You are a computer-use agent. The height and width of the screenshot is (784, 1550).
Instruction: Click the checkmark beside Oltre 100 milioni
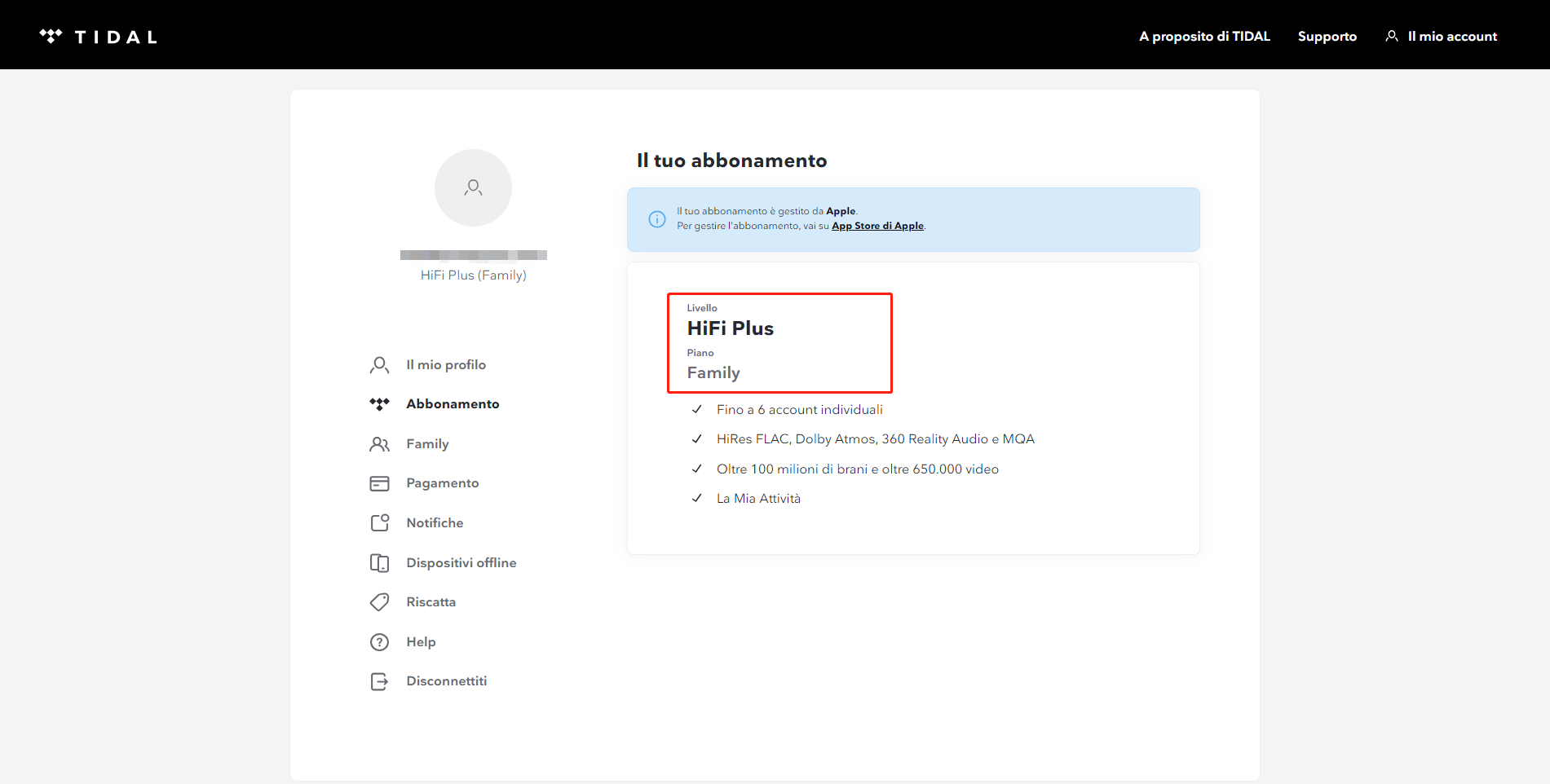[697, 469]
